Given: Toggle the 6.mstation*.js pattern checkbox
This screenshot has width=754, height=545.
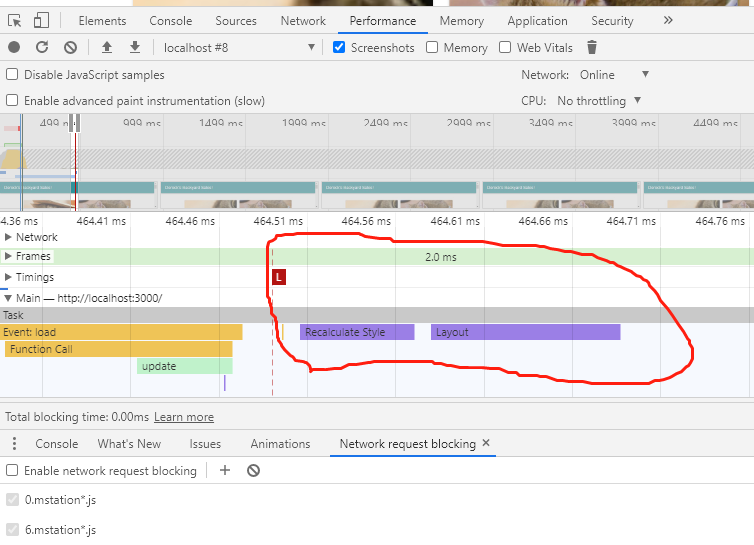Looking at the screenshot, I should 13,530.
